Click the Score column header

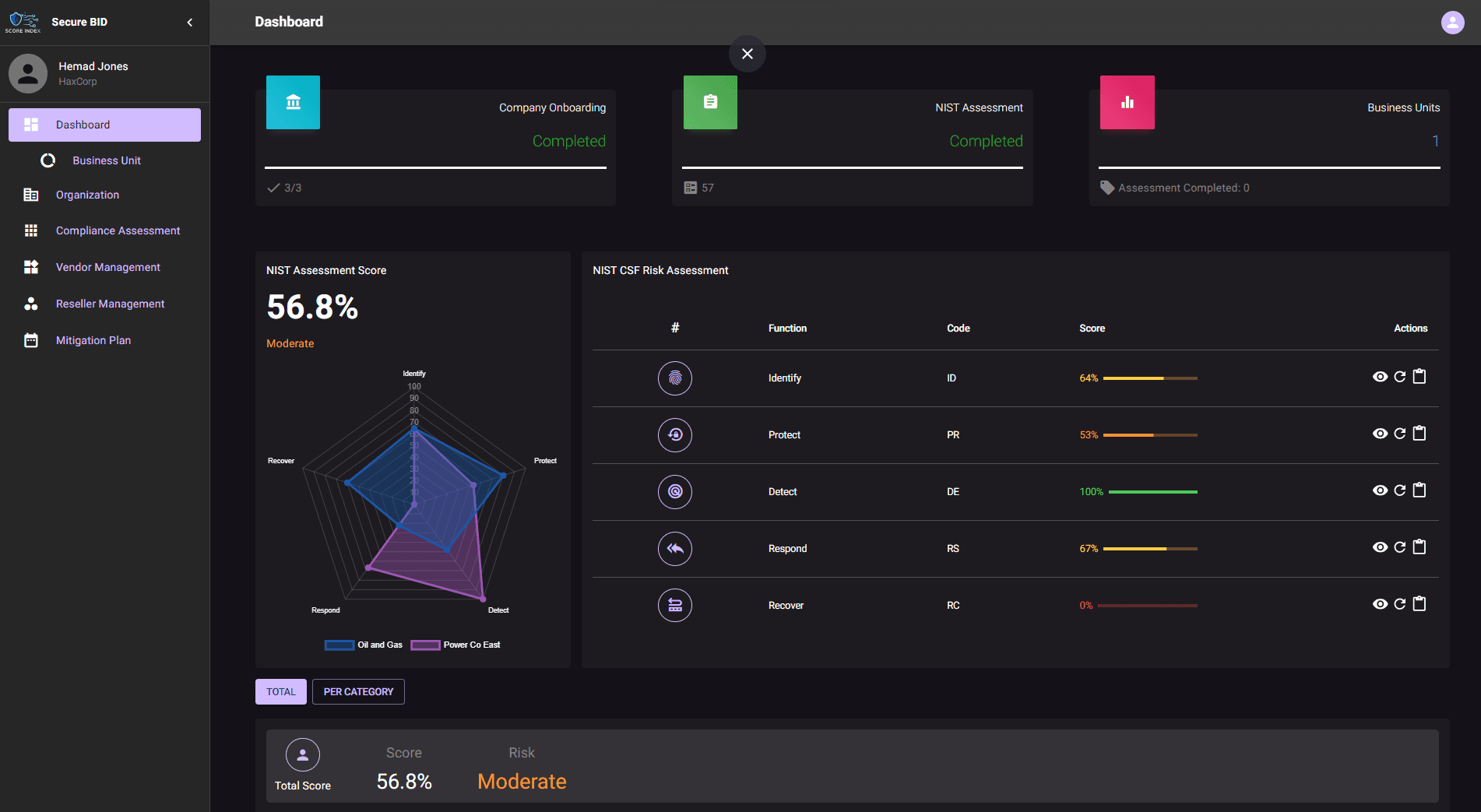pyautogui.click(x=1092, y=329)
